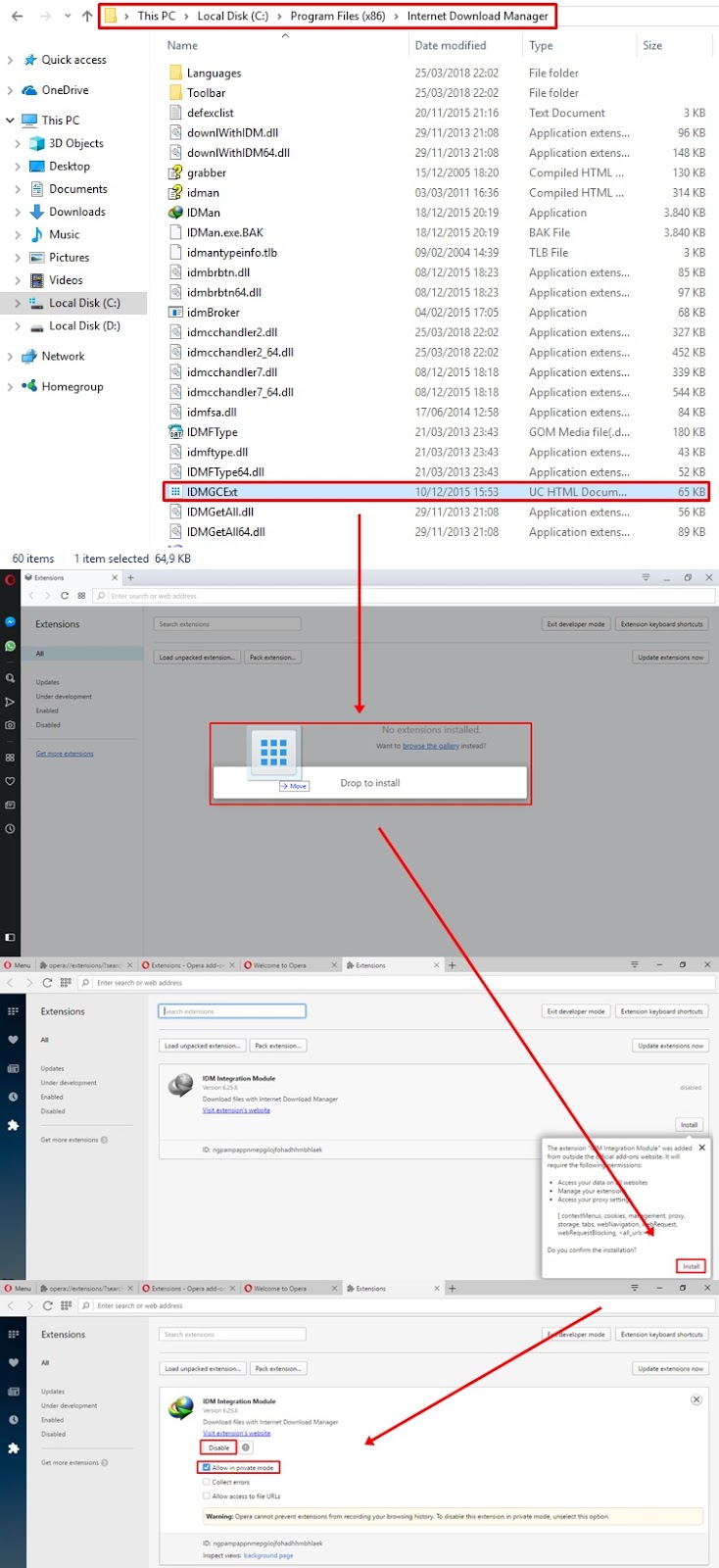Remove IDM Integration Module with X icon
719x1568 pixels.
click(696, 1399)
